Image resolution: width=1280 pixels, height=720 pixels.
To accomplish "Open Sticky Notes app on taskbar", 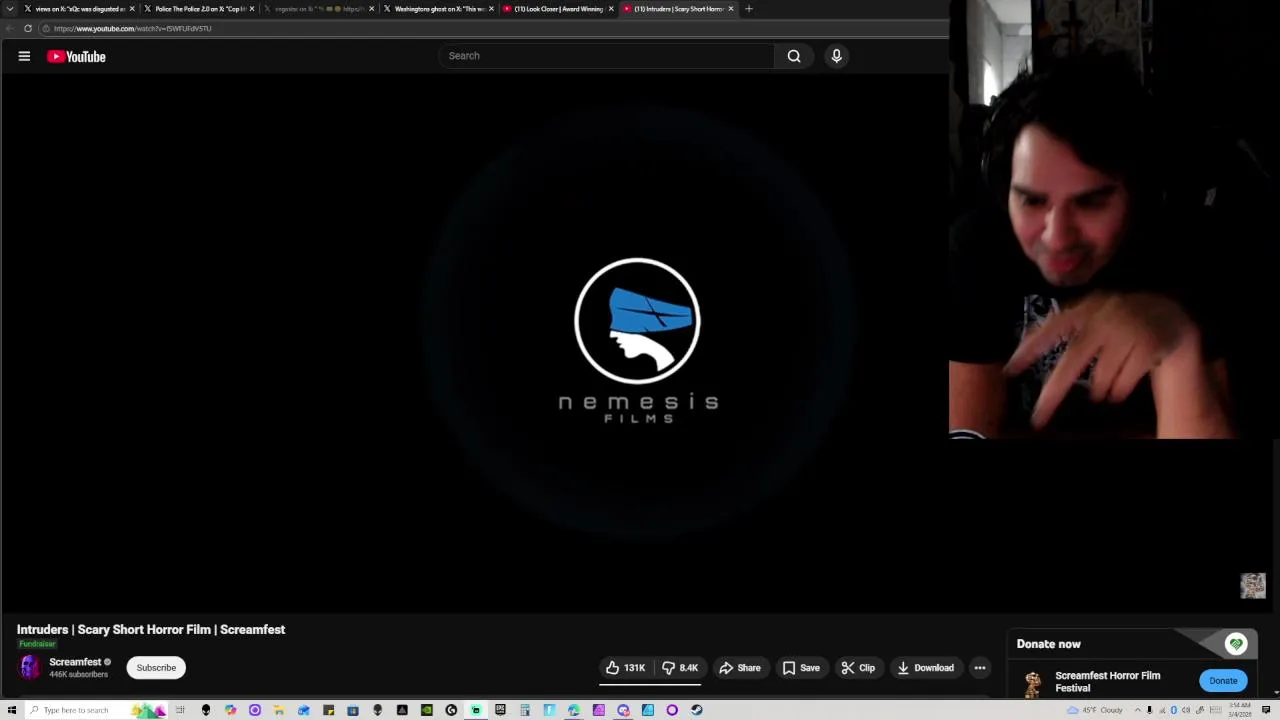I will click(329, 710).
